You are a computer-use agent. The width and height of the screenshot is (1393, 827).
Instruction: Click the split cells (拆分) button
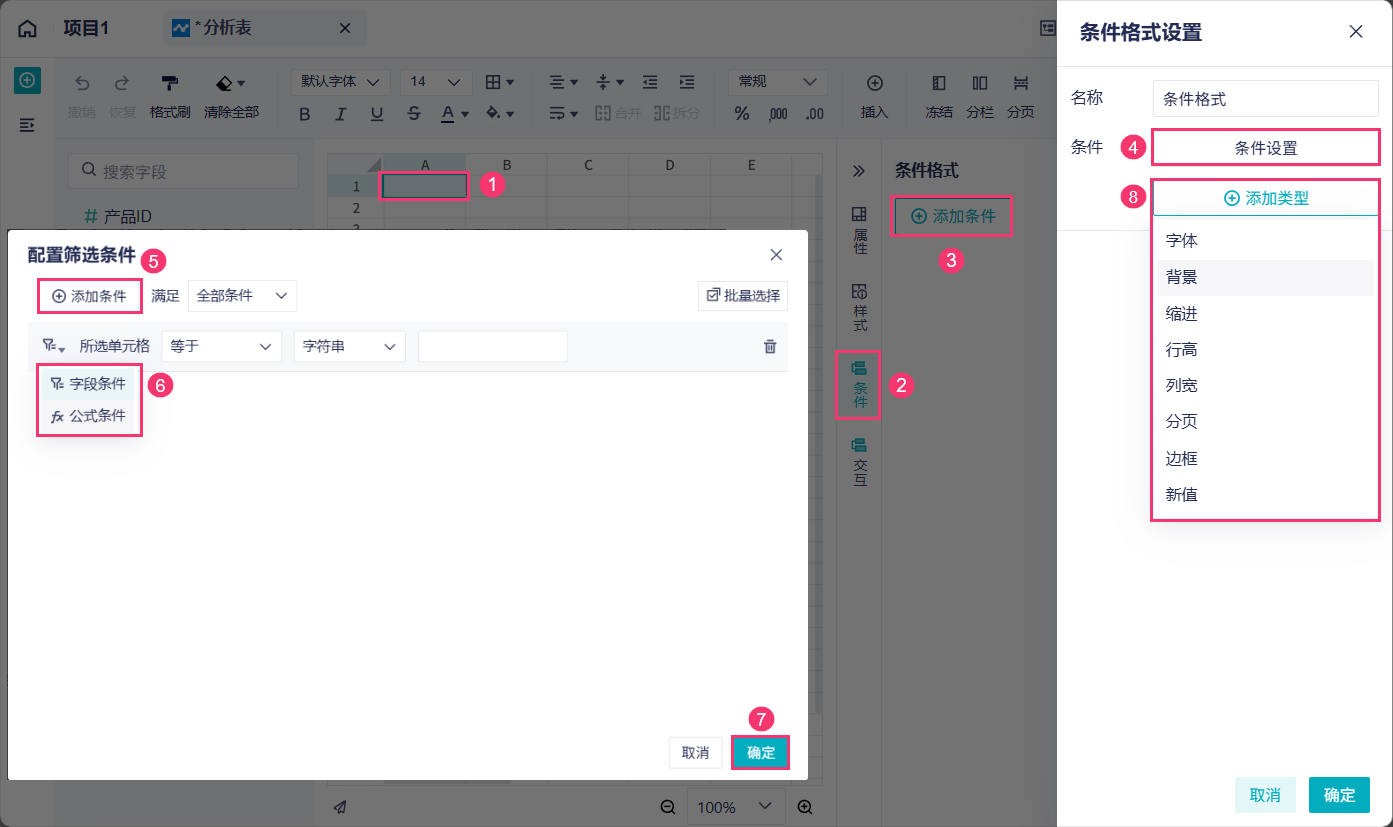pos(676,113)
